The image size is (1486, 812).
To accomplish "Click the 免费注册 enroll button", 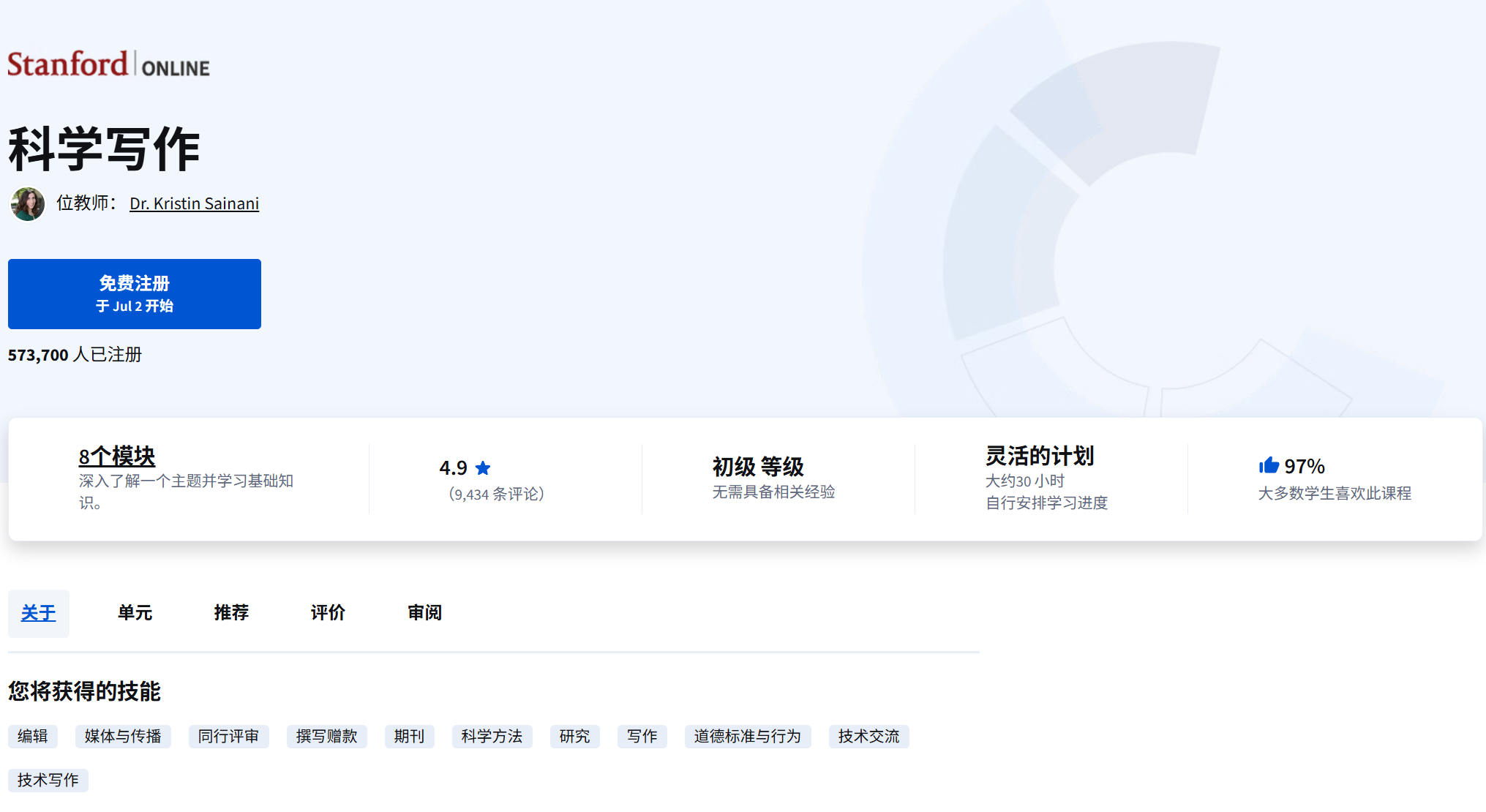I will [135, 294].
